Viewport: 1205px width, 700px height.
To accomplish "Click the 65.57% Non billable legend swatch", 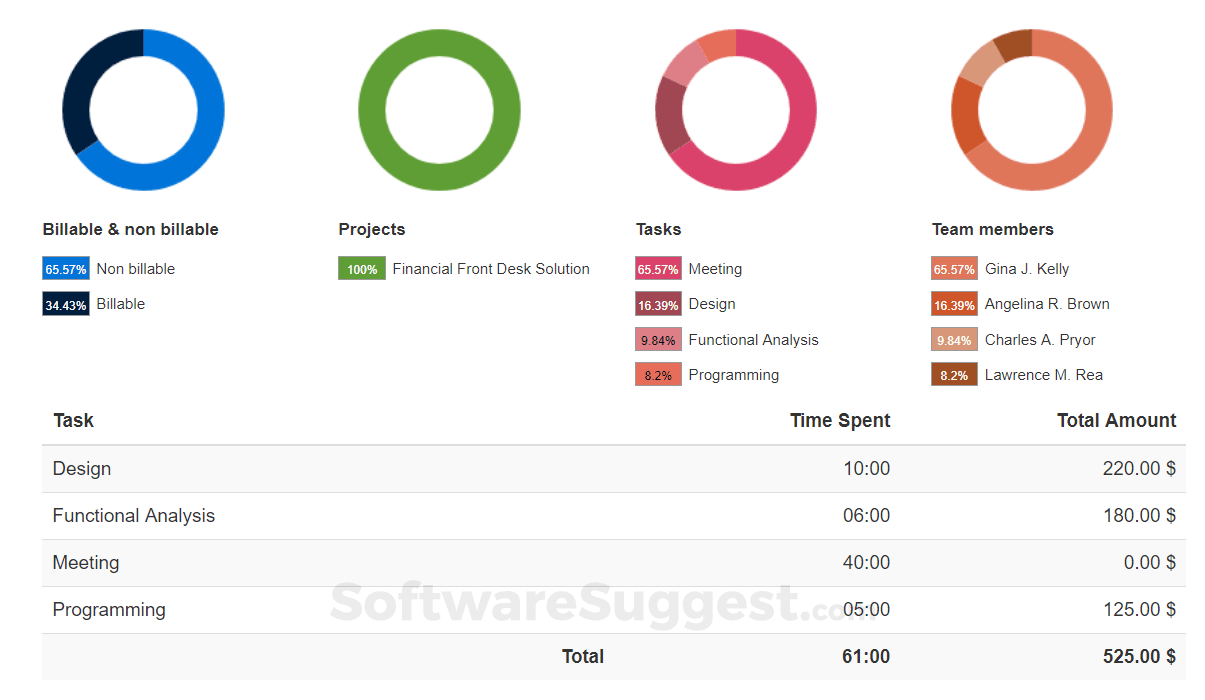I will pyautogui.click(x=66, y=269).
